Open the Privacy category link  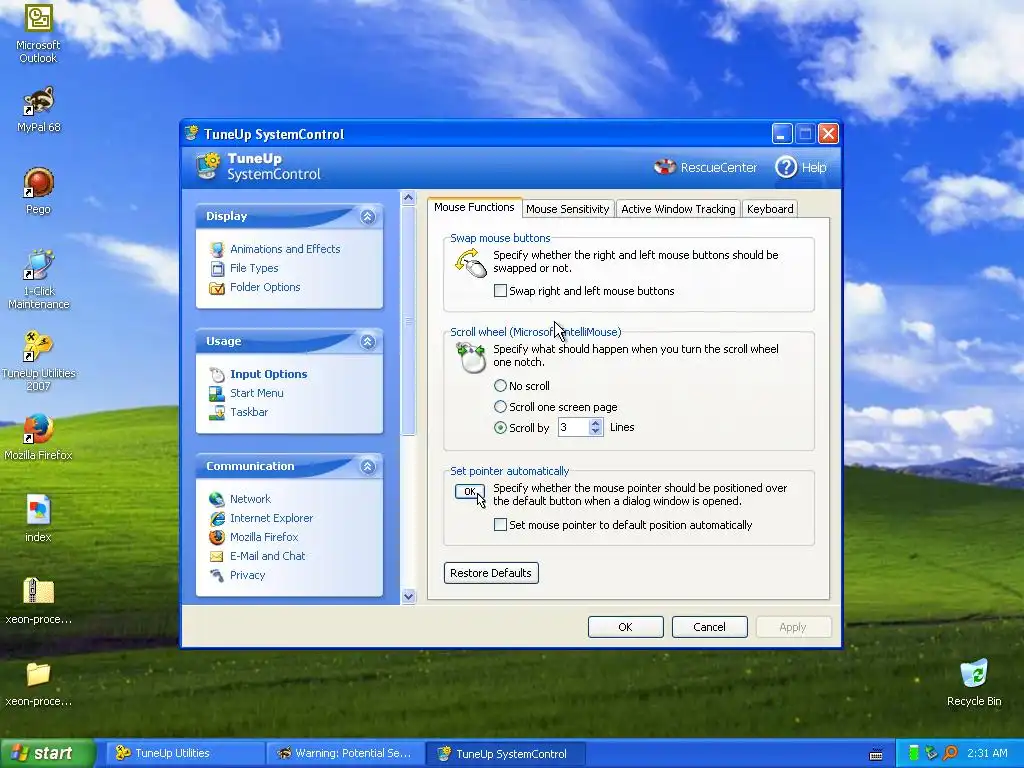click(248, 575)
